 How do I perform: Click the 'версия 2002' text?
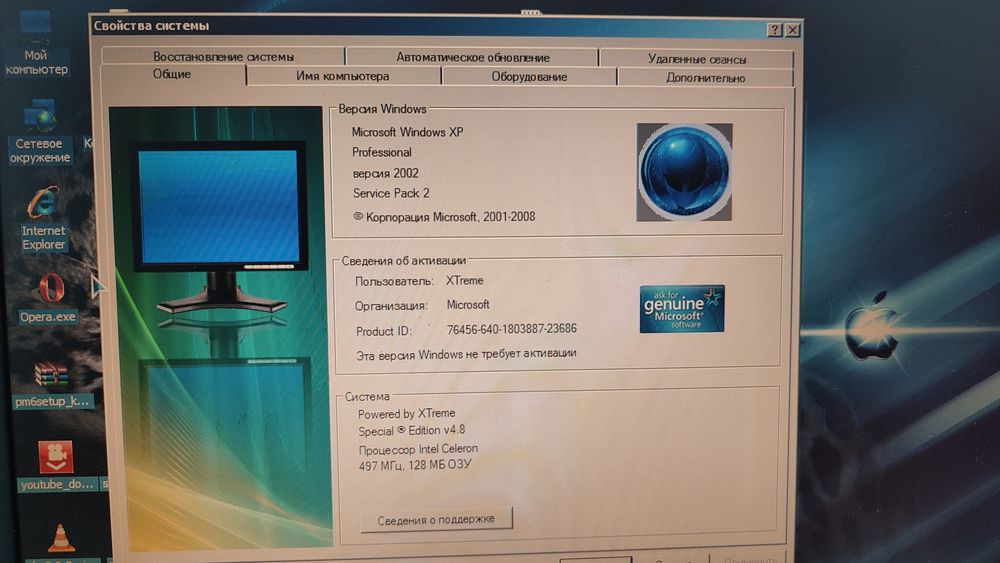tap(386, 173)
